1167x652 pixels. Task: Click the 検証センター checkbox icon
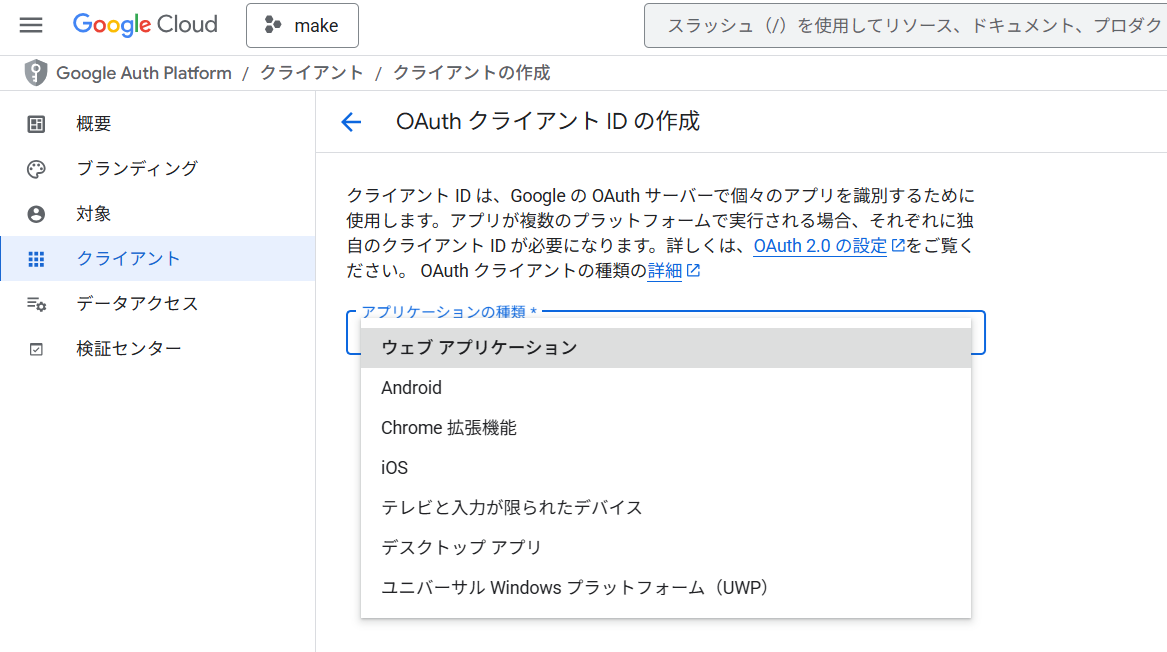[x=36, y=349]
